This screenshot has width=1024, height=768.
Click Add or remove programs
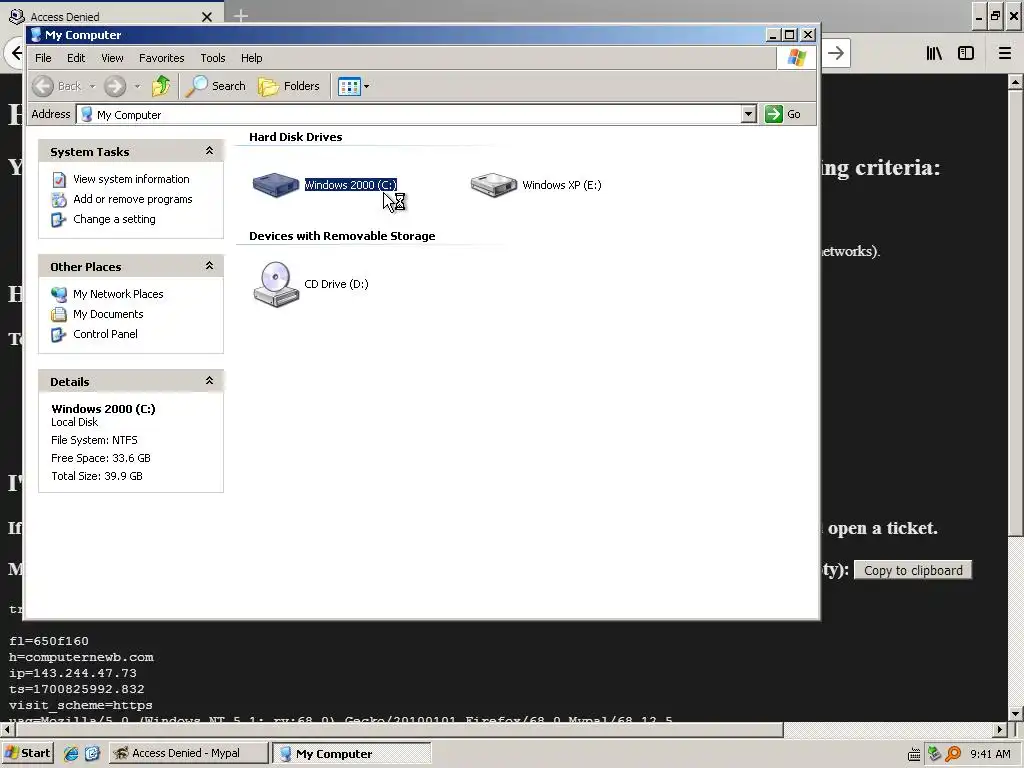(133, 199)
